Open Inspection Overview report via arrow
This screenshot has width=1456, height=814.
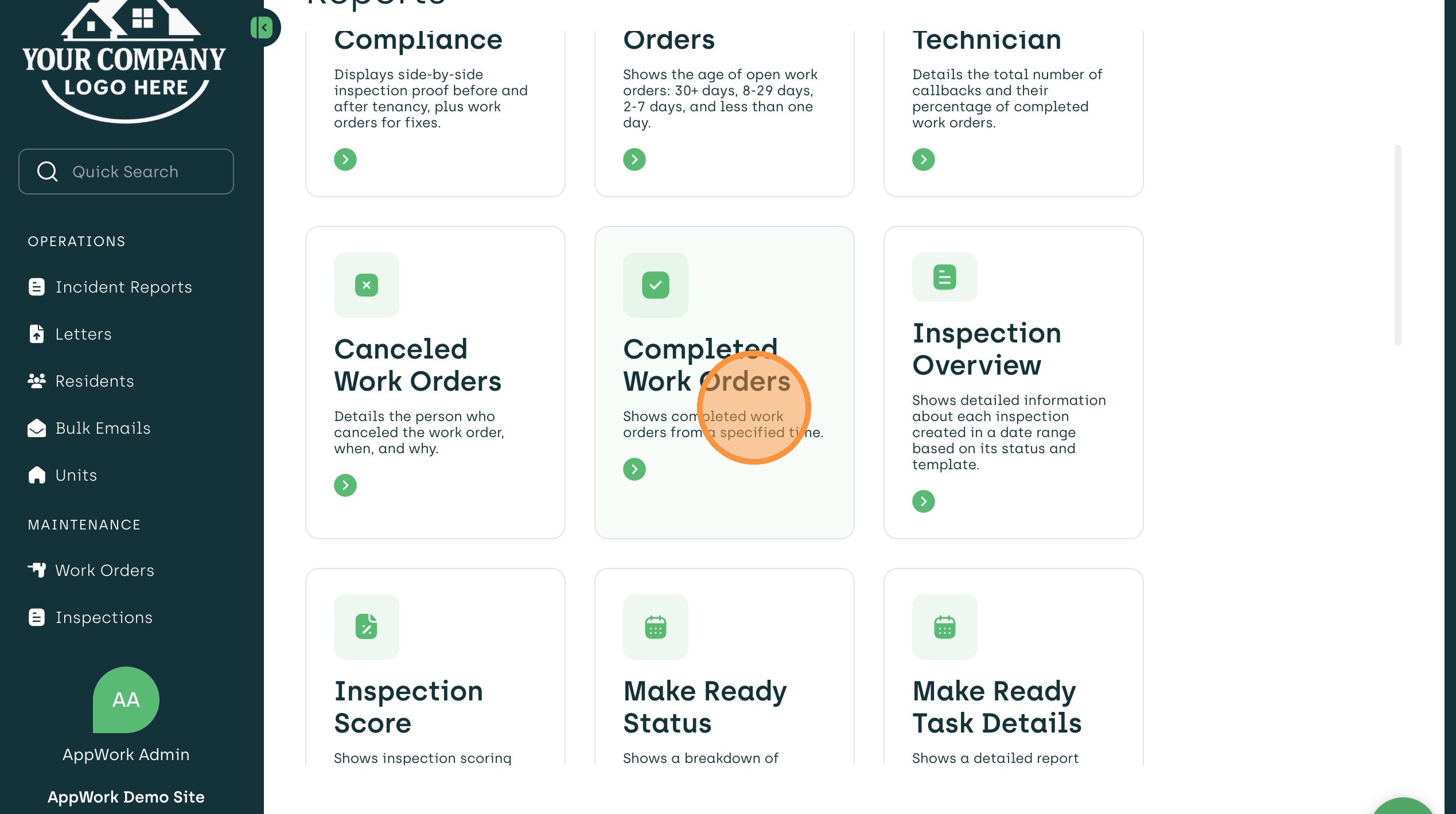click(923, 501)
